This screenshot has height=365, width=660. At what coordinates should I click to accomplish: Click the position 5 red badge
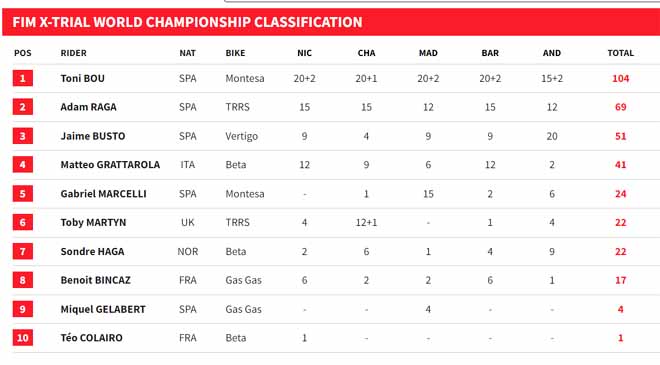point(23,194)
